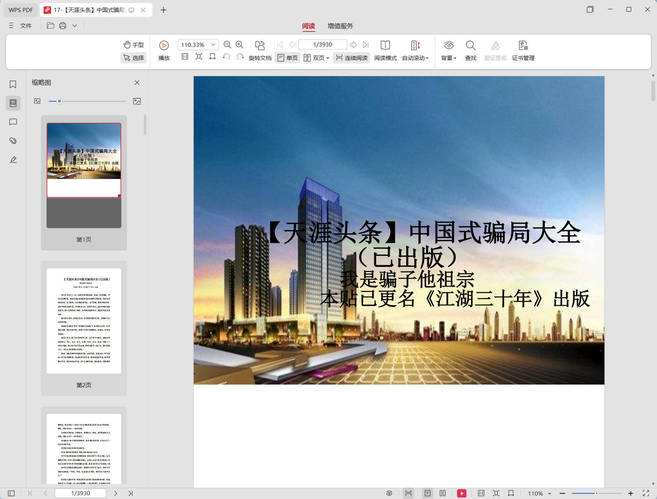Click the 证书管理 certificate management button

(523, 51)
